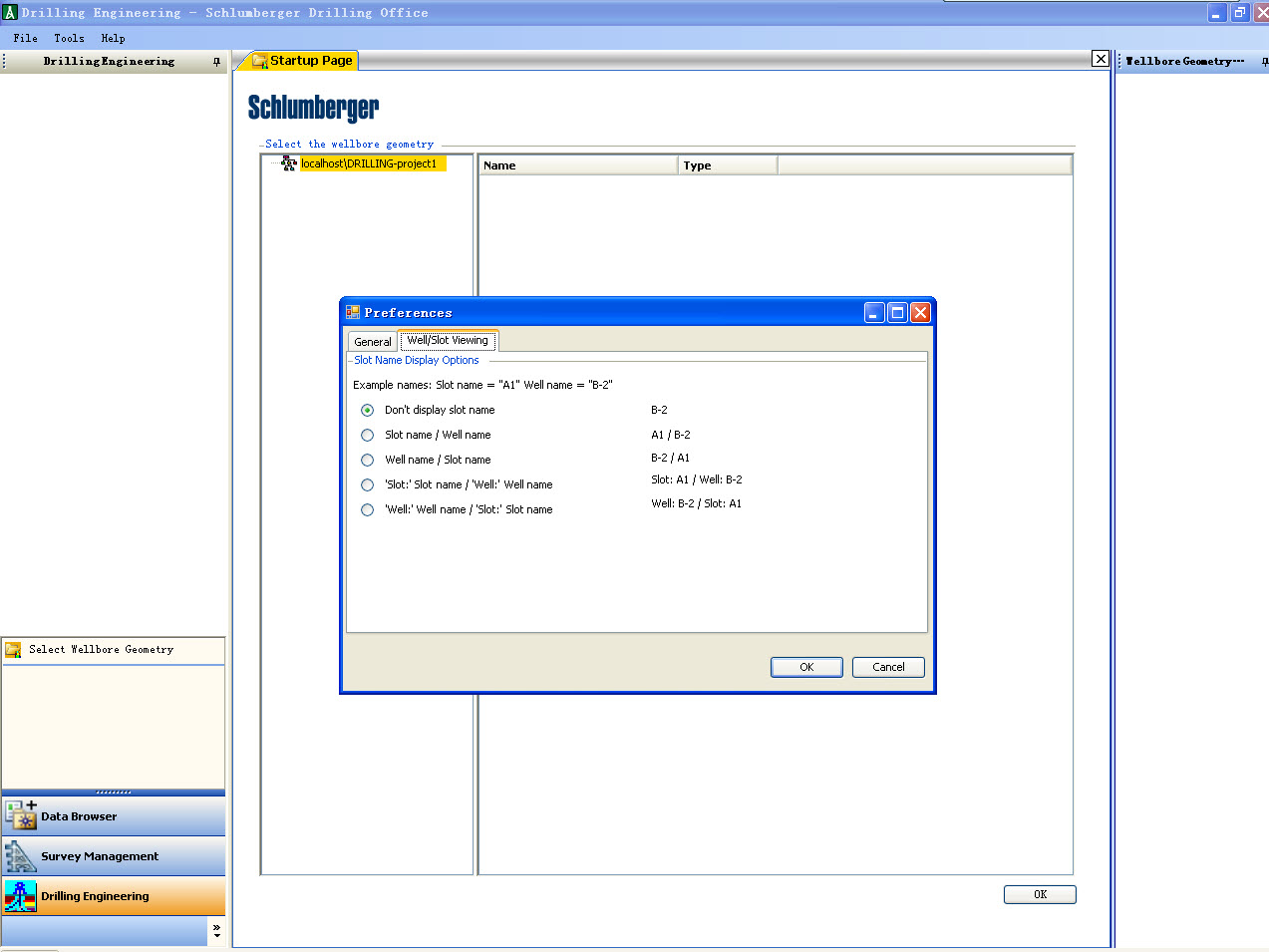The width and height of the screenshot is (1269, 952).
Task: Click the DrillingEngineering panel grip handle
Action: pos(4,61)
